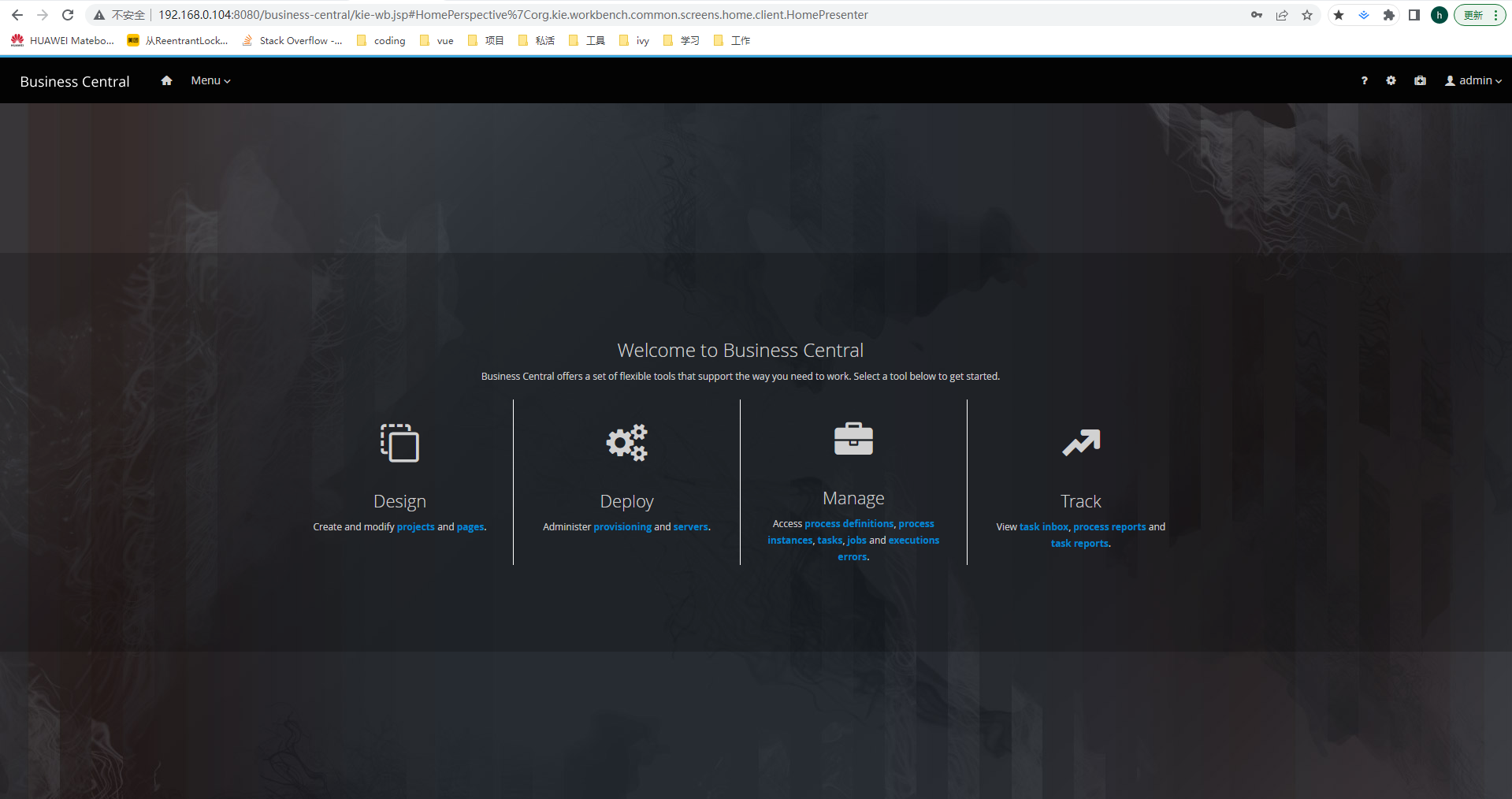Click the Manage briefcase icon

(853, 439)
